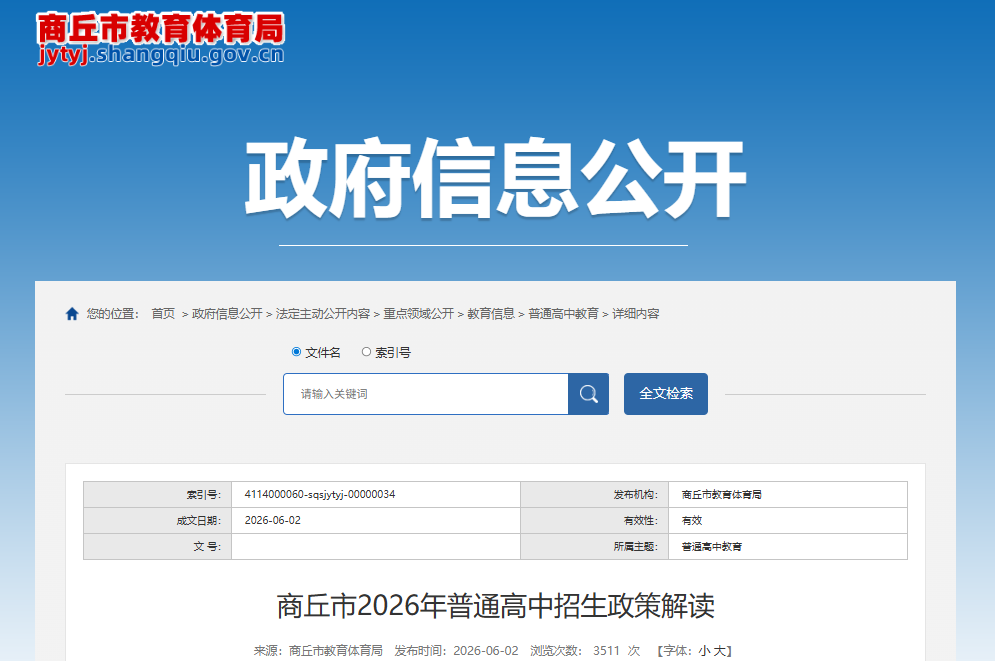
Task: Open 法定主动公开内容 breadcrumb link
Action: [323, 313]
